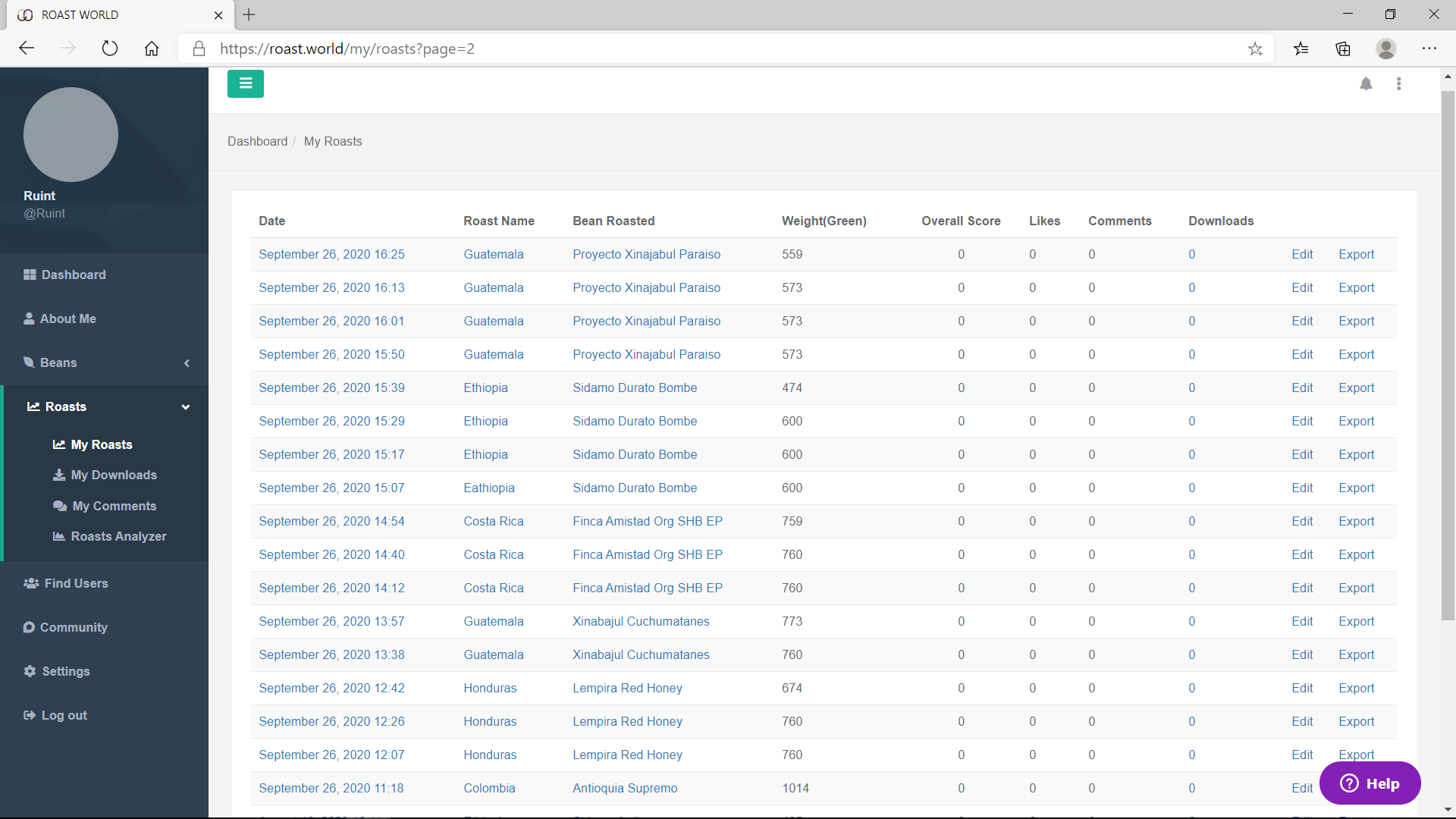Open Sidamo Durato Bombe bean in 15:29 row

click(635, 421)
